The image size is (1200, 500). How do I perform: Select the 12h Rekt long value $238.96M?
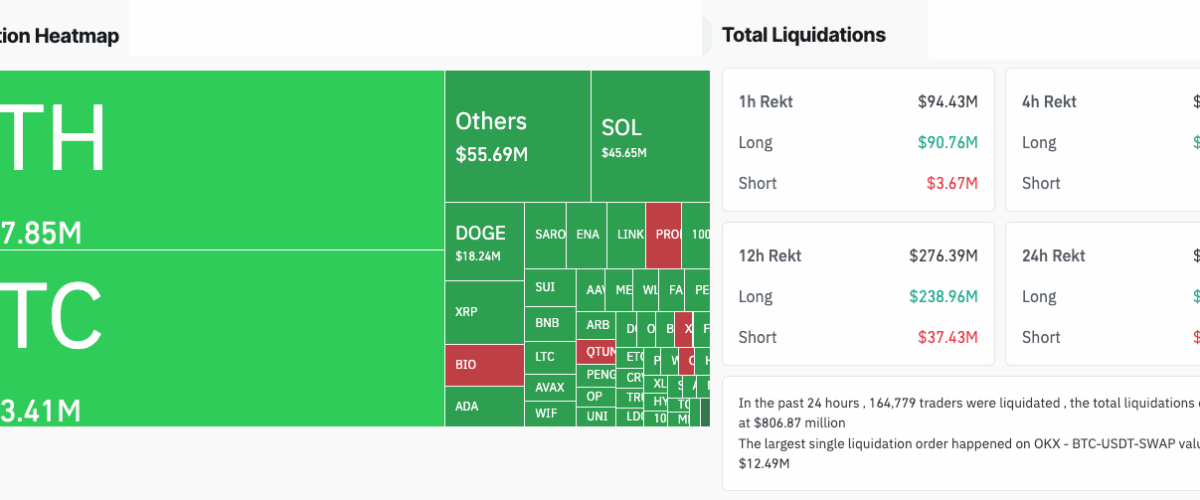pyautogui.click(x=943, y=296)
